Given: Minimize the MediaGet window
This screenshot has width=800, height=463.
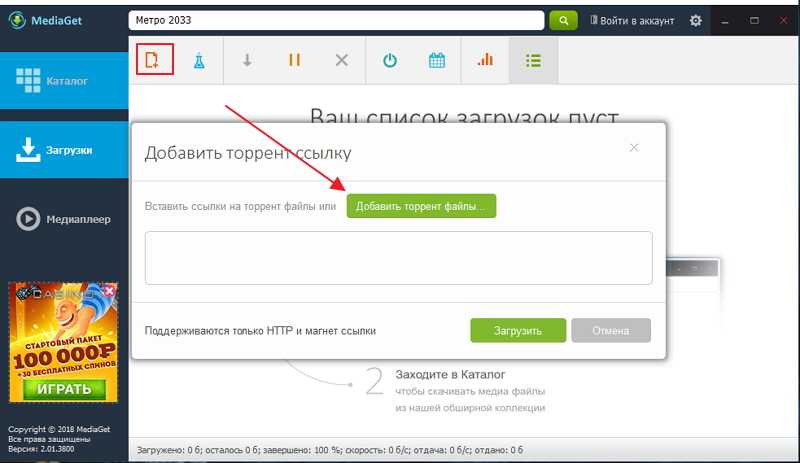Looking at the screenshot, I should click(724, 21).
